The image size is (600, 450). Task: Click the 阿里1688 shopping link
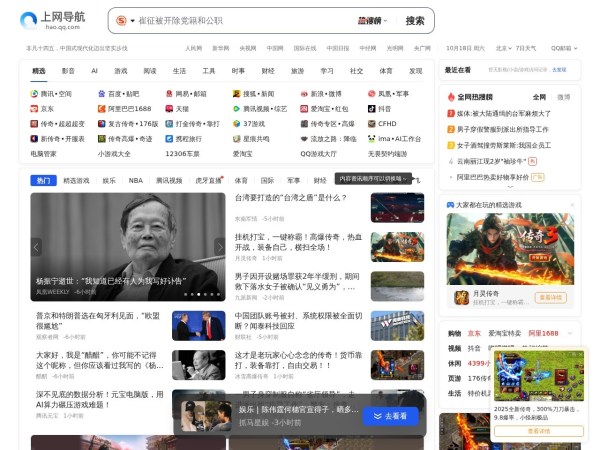coord(543,333)
